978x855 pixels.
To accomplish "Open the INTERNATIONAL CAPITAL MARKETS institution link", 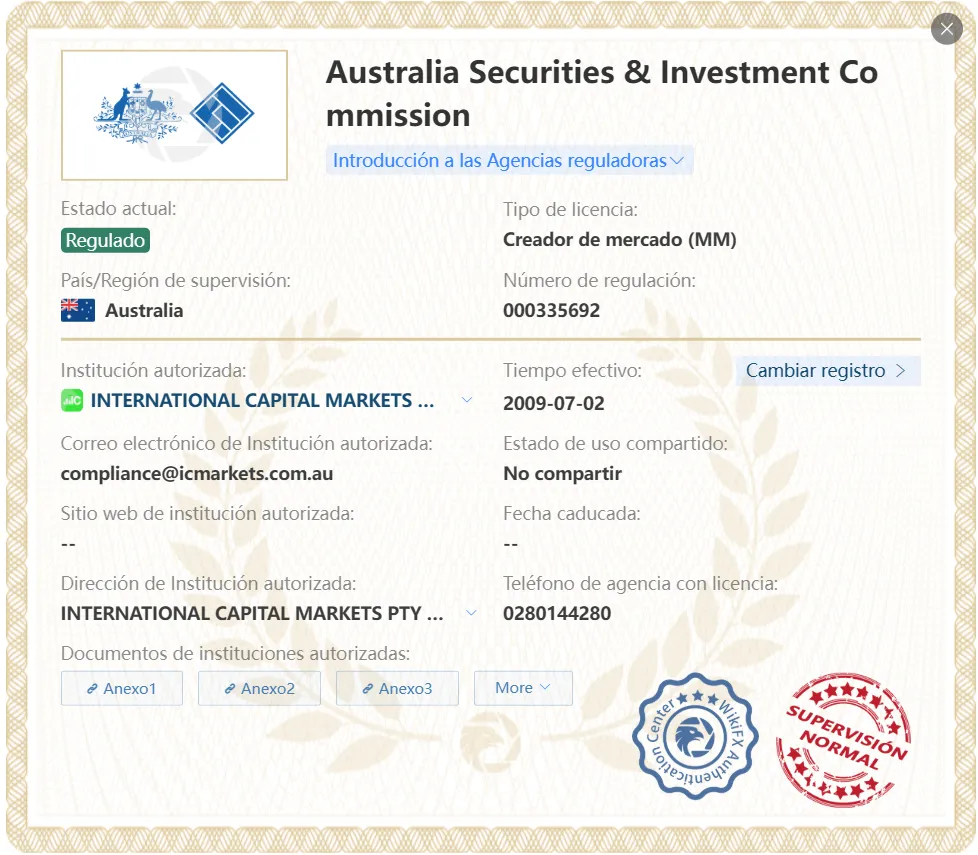I will click(262, 400).
